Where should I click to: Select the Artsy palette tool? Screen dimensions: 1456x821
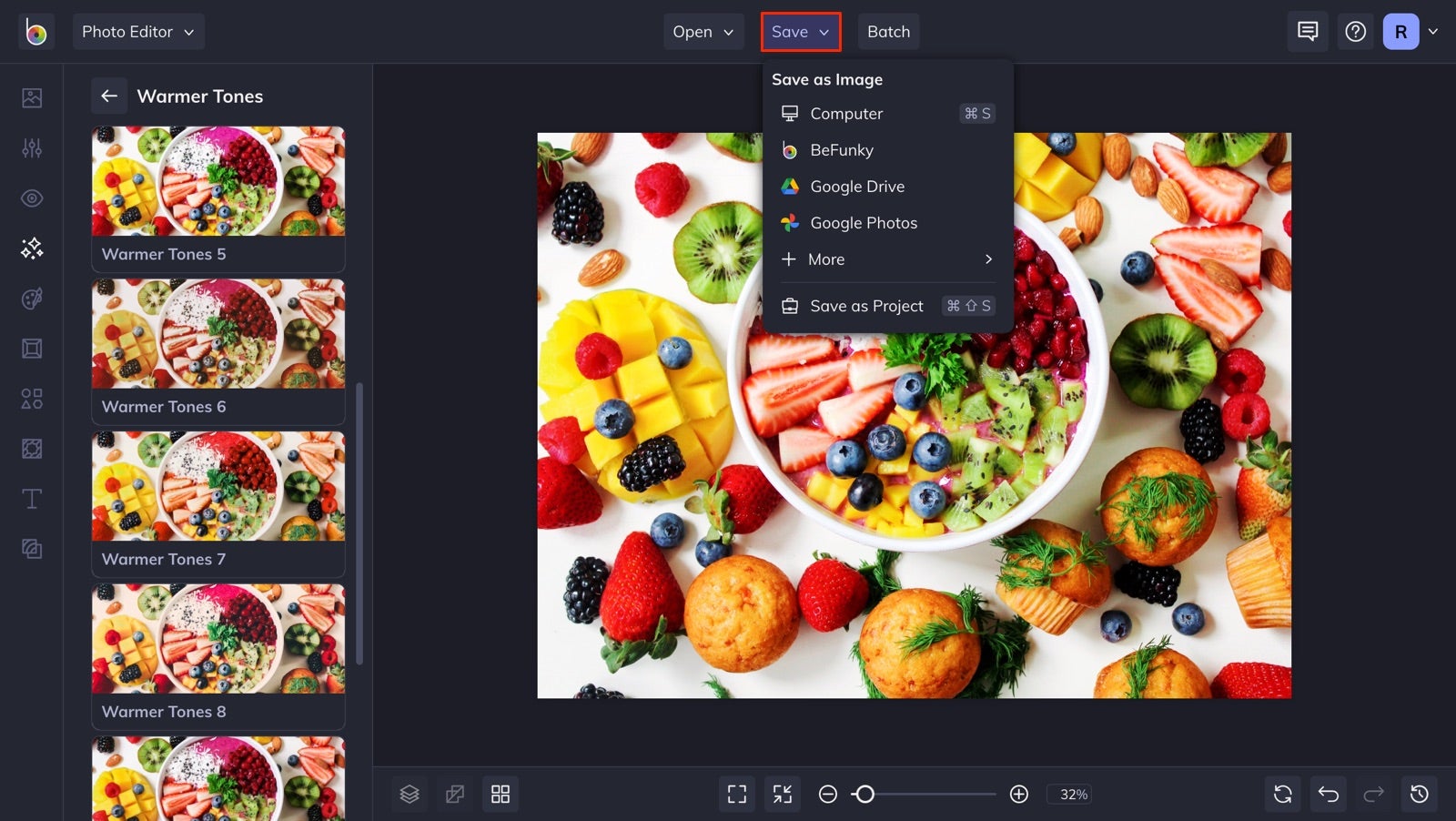pos(32,299)
